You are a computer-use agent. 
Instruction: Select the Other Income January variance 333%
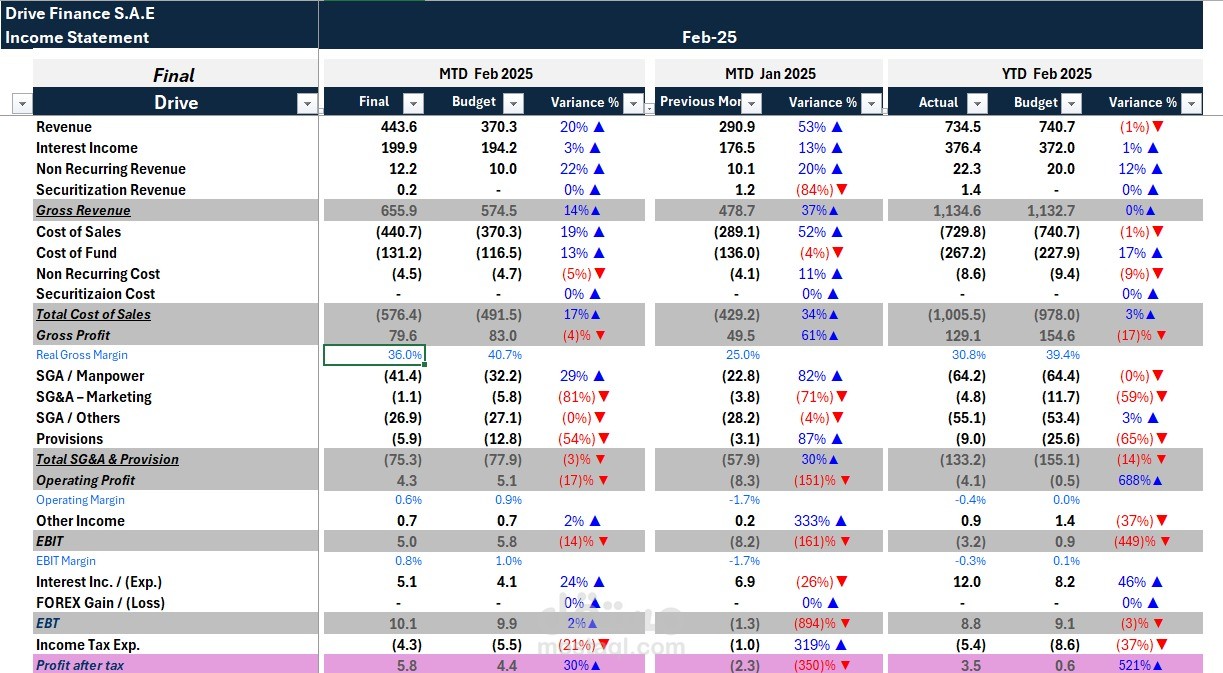(x=822, y=521)
